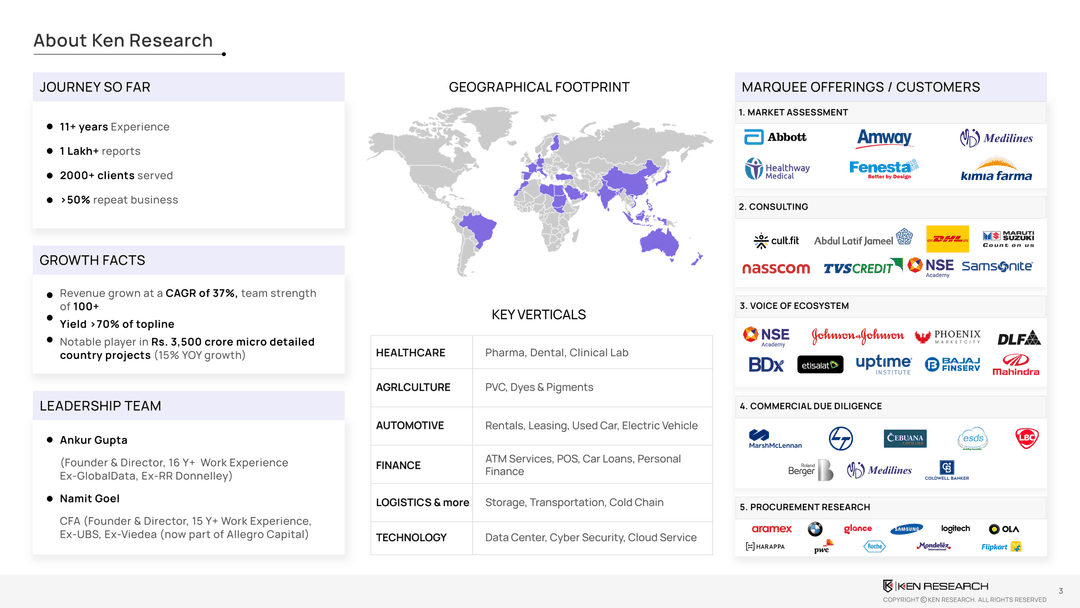Click the Samsung logo
Image resolution: width=1080 pixels, height=608 pixels.
coord(906,529)
